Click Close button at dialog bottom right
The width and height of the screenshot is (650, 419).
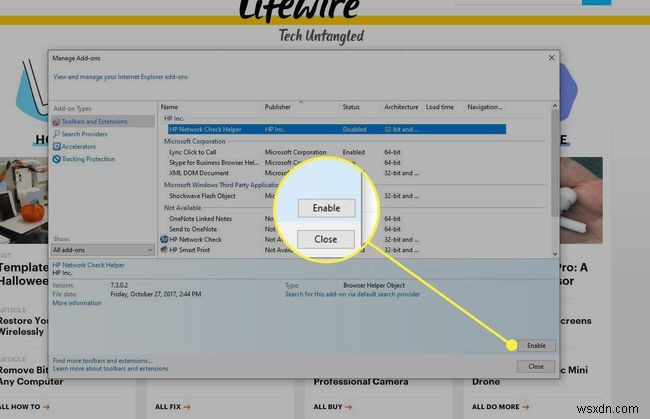coord(536,366)
